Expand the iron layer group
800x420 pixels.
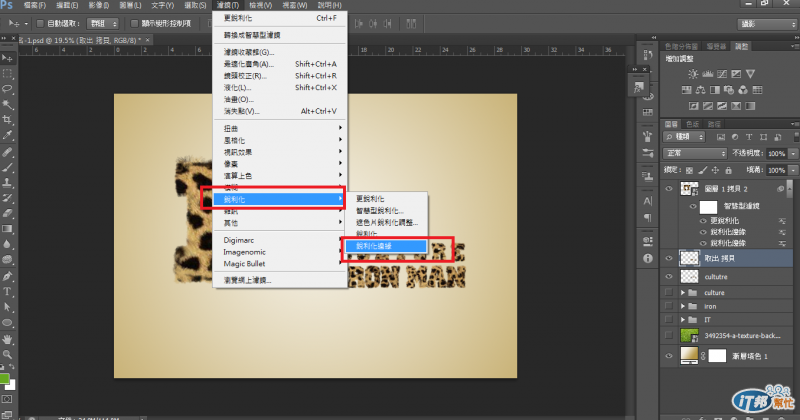683,306
